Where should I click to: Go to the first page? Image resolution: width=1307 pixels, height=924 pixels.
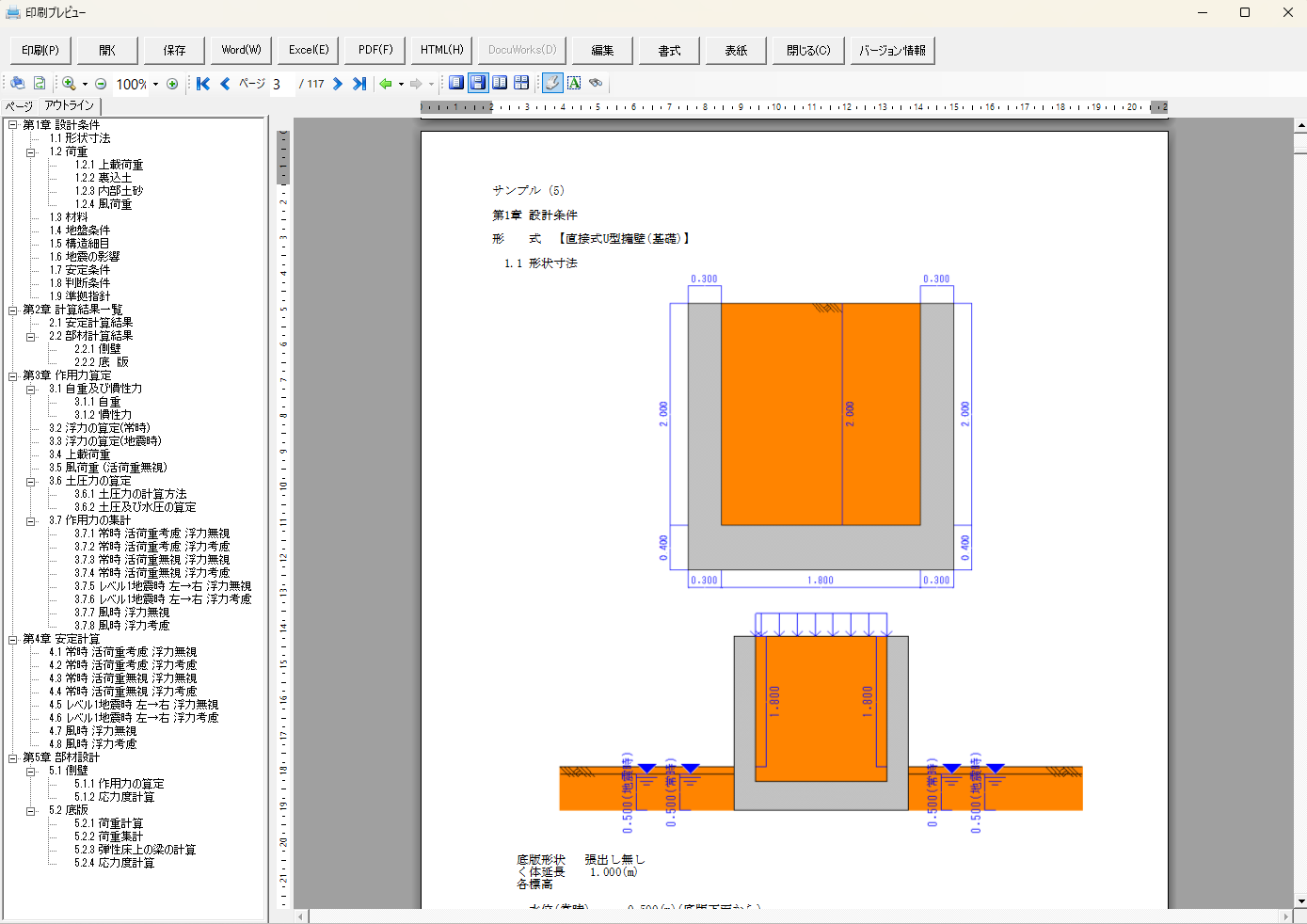coord(203,84)
